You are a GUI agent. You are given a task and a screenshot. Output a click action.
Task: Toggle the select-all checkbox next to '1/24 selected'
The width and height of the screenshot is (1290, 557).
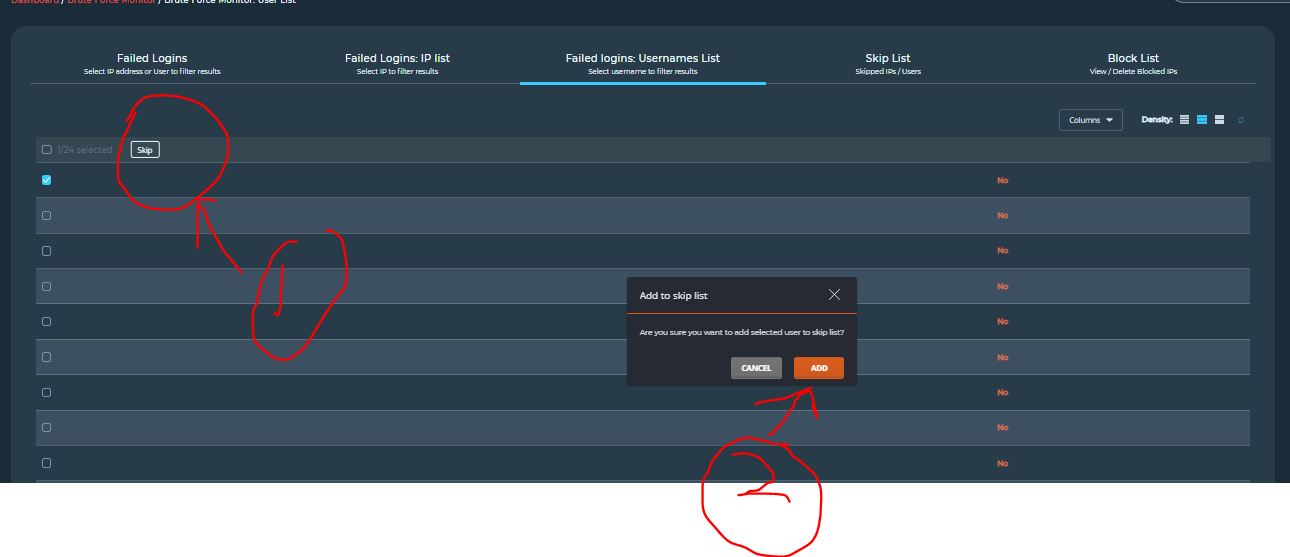coord(46,150)
